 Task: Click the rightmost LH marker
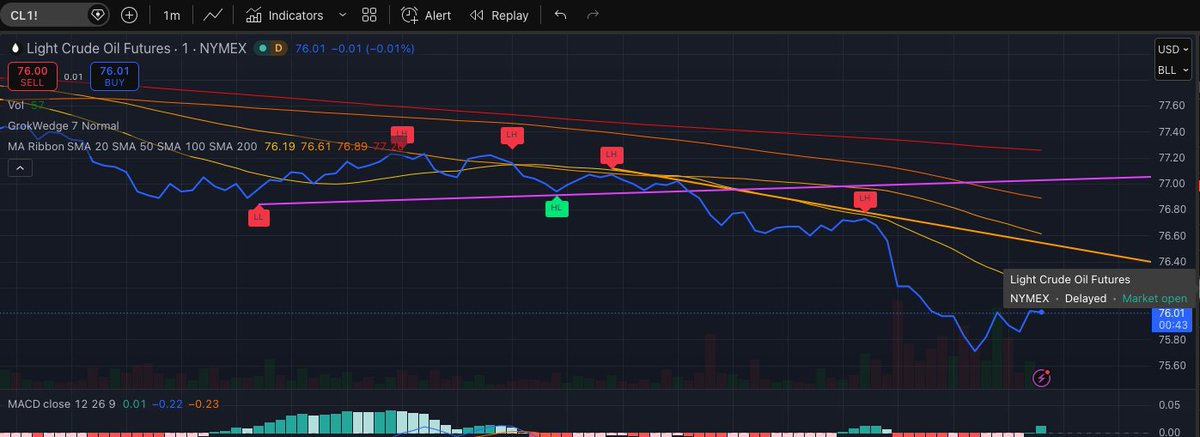866,199
